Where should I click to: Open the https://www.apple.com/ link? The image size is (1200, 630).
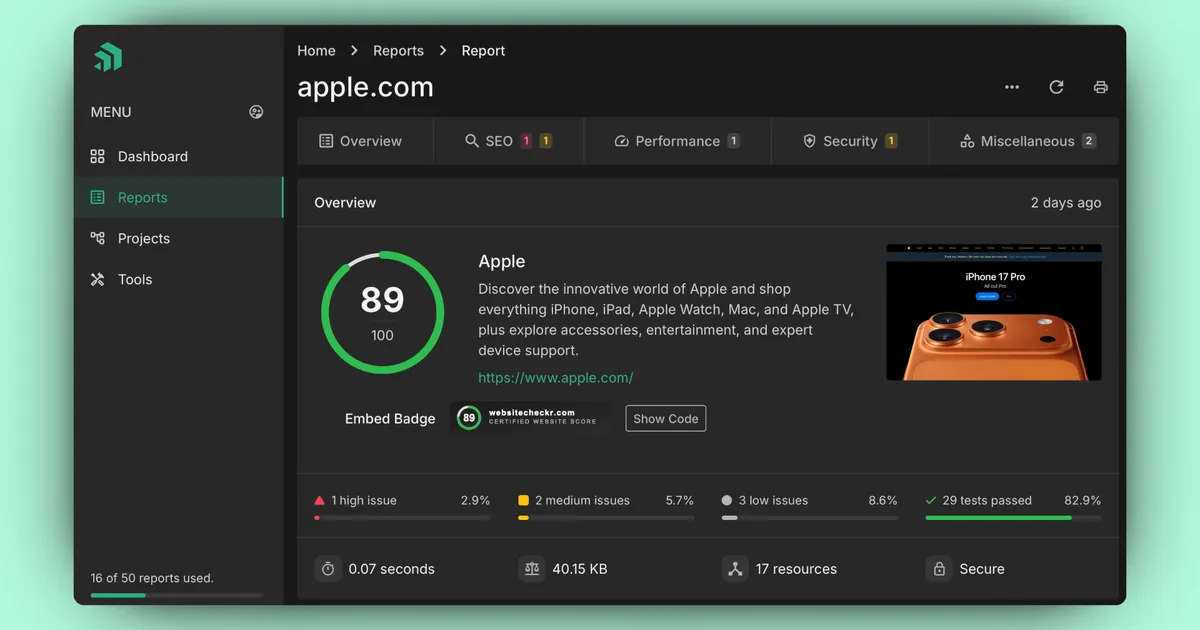click(555, 377)
